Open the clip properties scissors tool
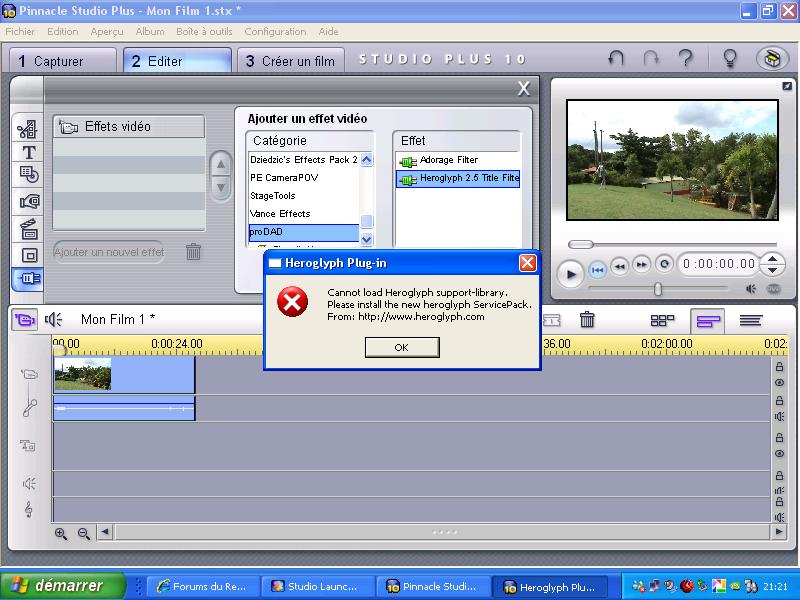This screenshot has height=600, width=800. tap(28, 129)
